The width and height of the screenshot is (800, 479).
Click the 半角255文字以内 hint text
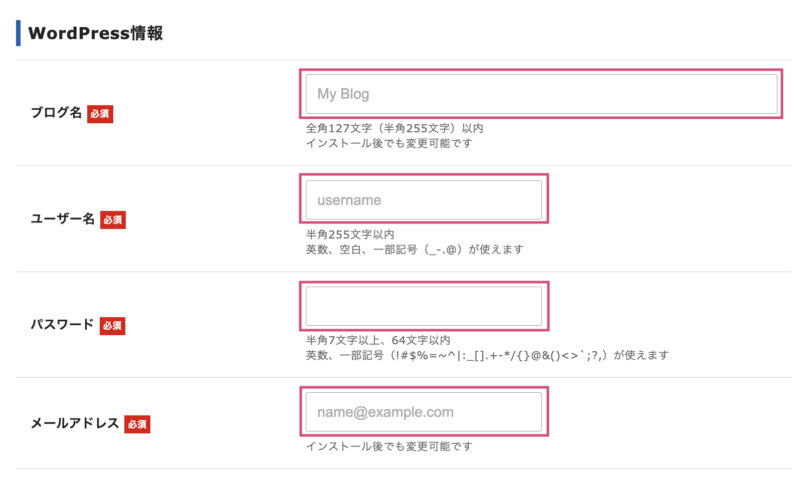tap(350, 235)
